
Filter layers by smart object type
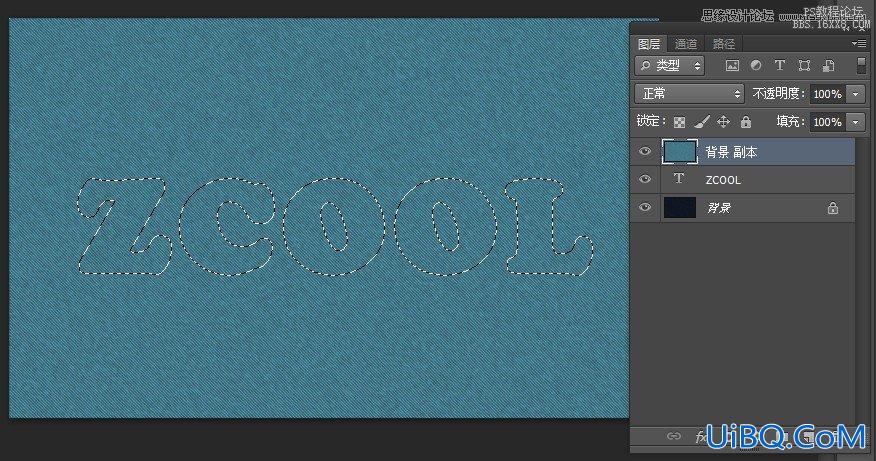[x=828, y=66]
